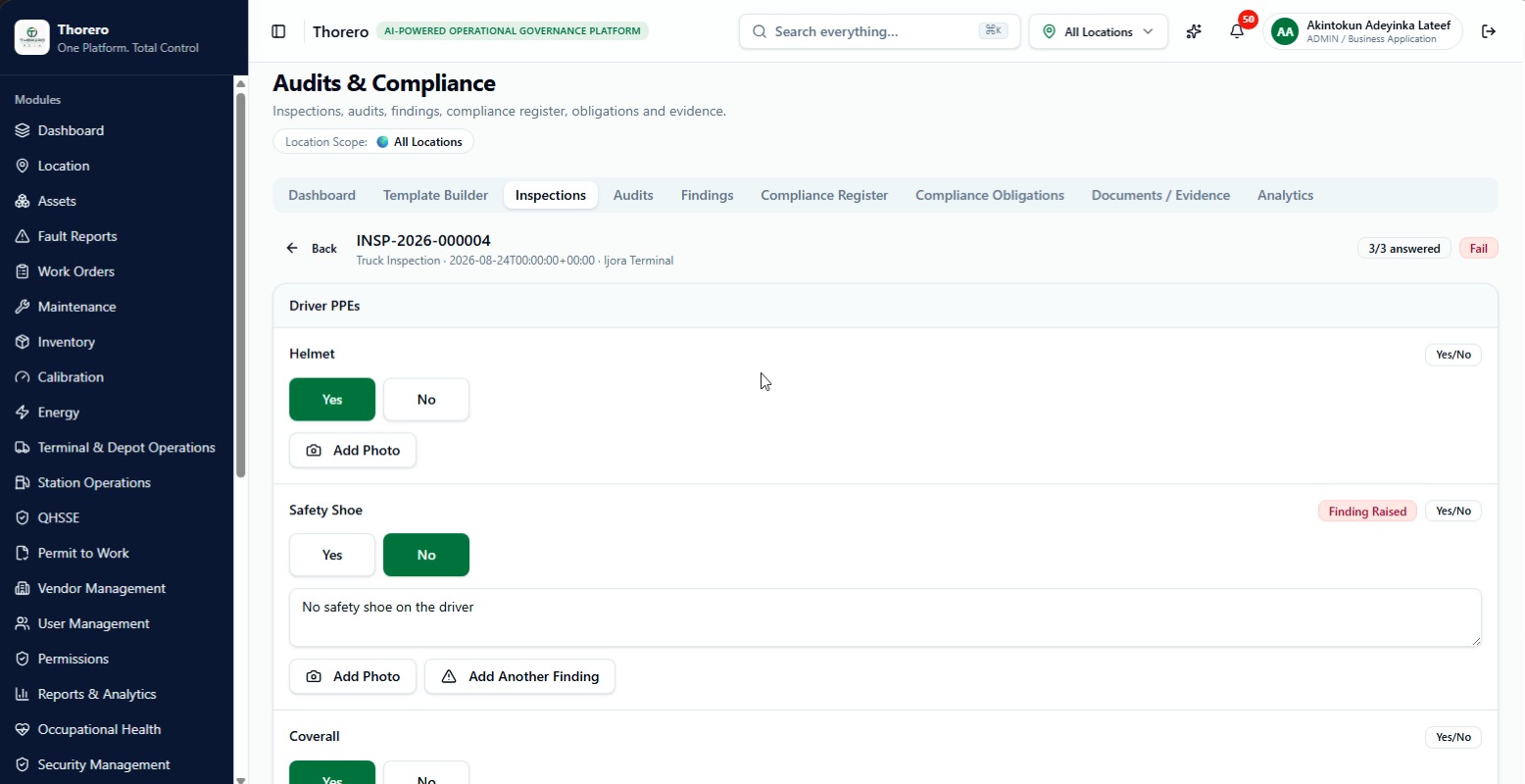
Task: Click the safety shoe comment text area
Action: 885,617
